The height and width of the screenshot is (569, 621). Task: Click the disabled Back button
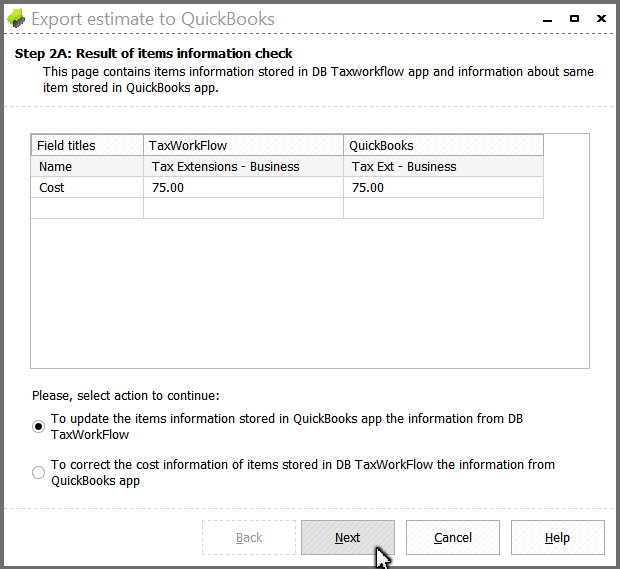(249, 537)
